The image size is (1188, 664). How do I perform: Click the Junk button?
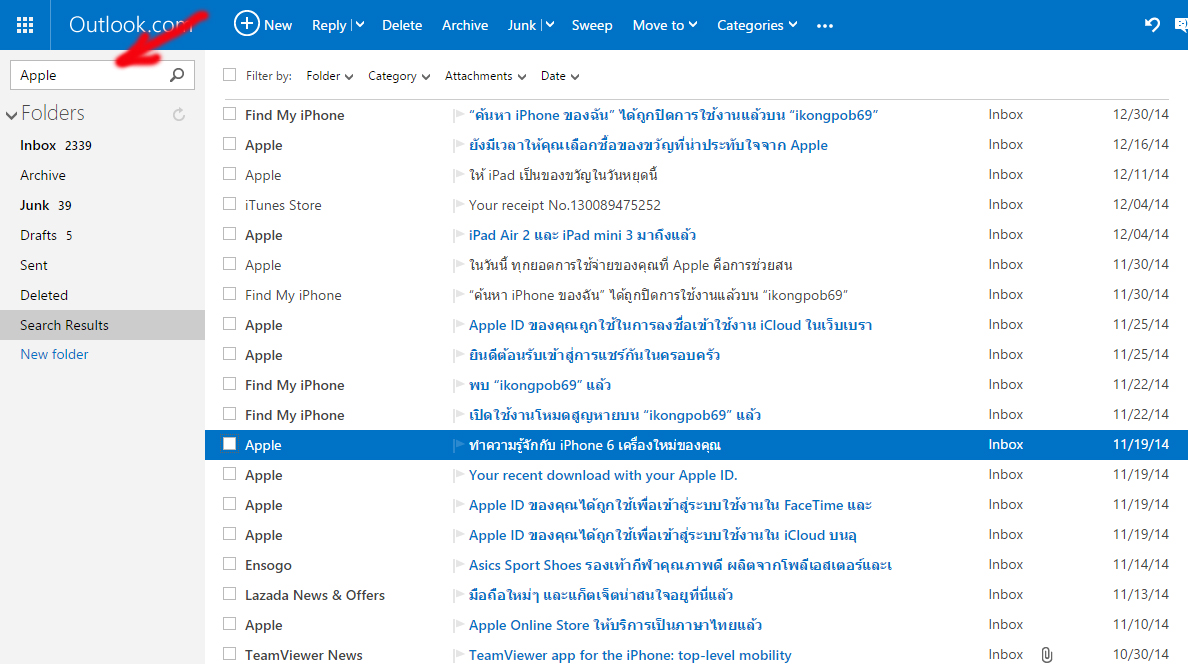click(x=522, y=25)
